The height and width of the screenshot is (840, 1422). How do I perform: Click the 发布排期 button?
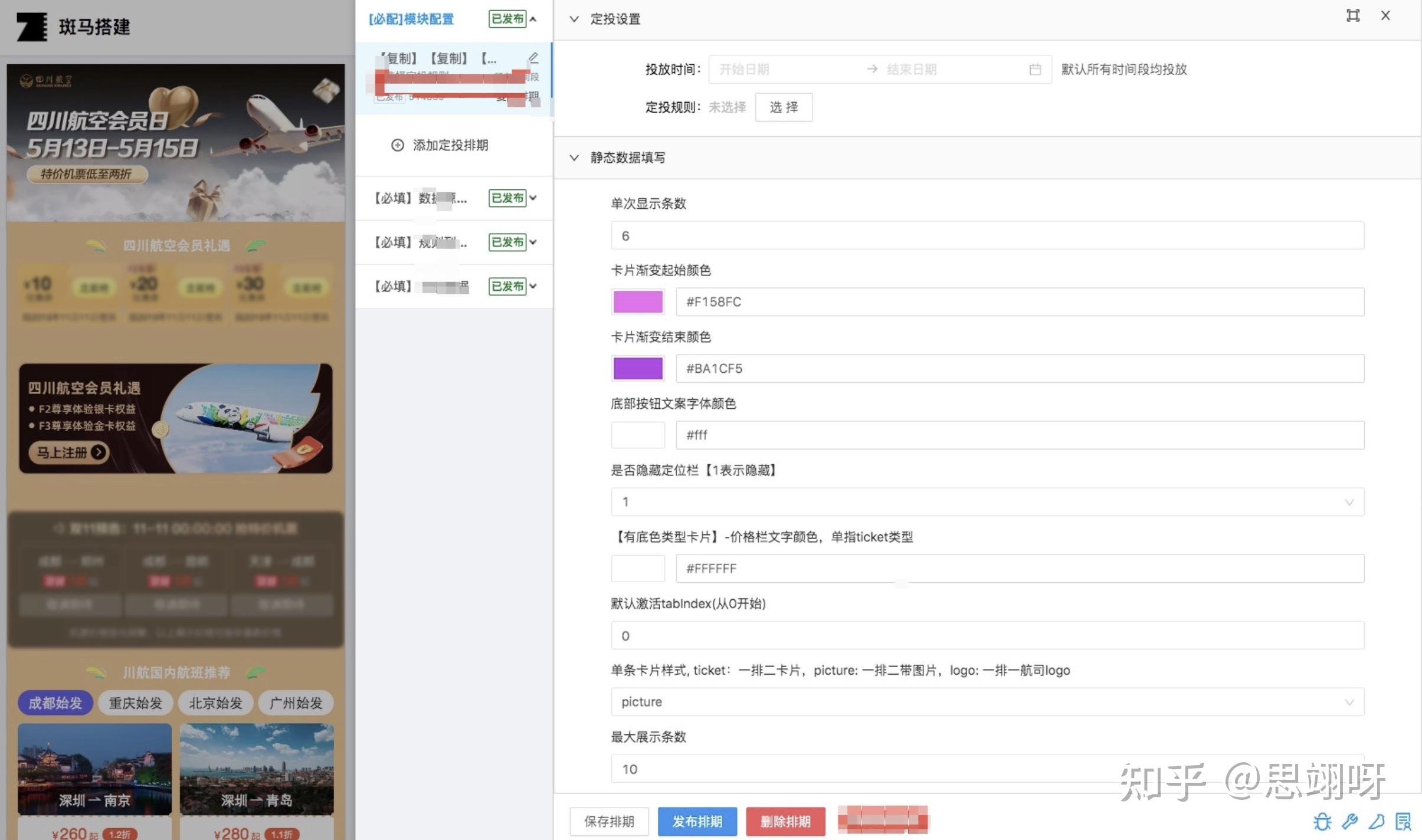[x=697, y=822]
